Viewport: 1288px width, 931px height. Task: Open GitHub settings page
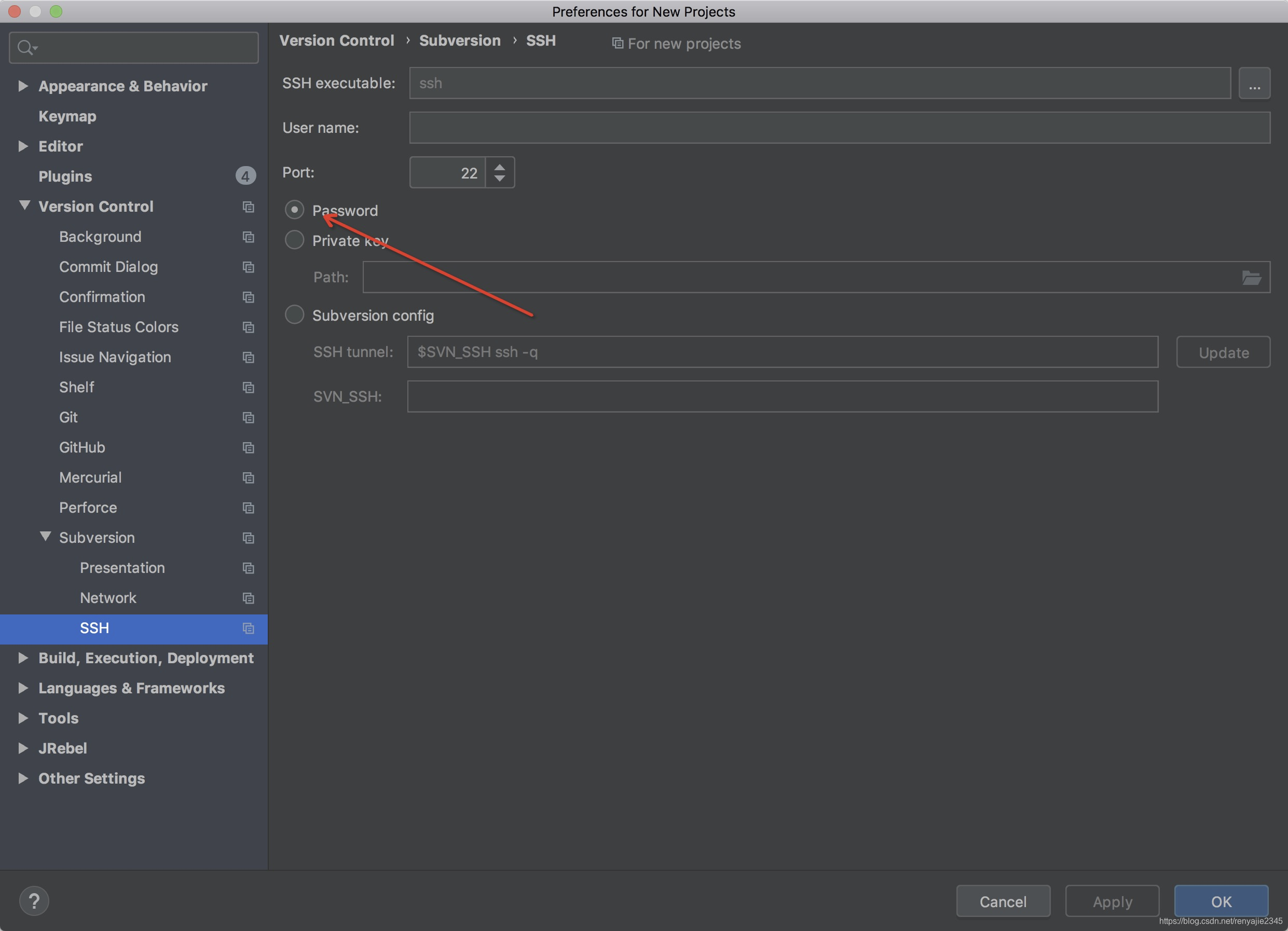pyautogui.click(x=82, y=448)
